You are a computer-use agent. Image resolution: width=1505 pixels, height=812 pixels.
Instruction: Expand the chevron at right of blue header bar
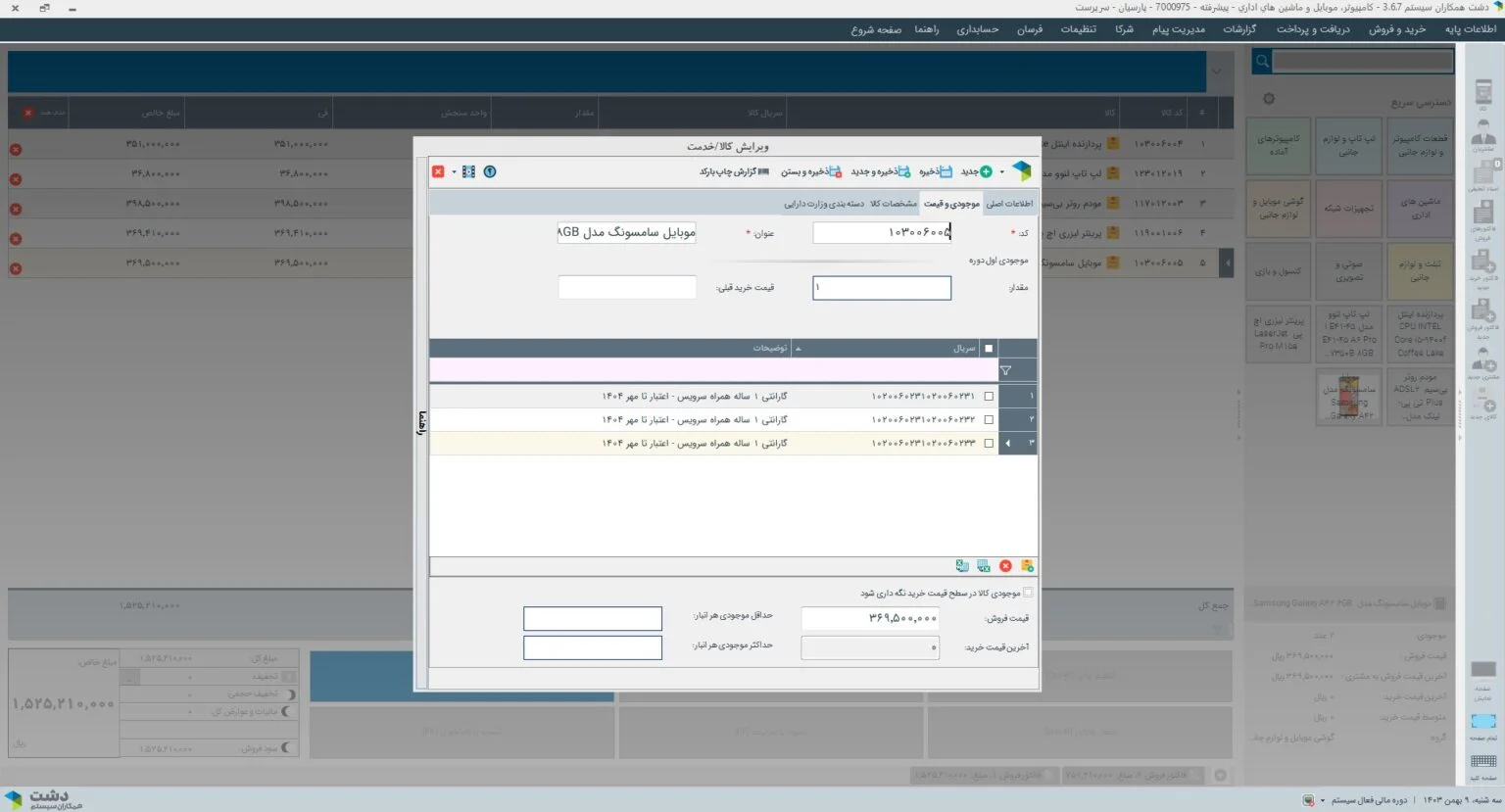[1217, 72]
